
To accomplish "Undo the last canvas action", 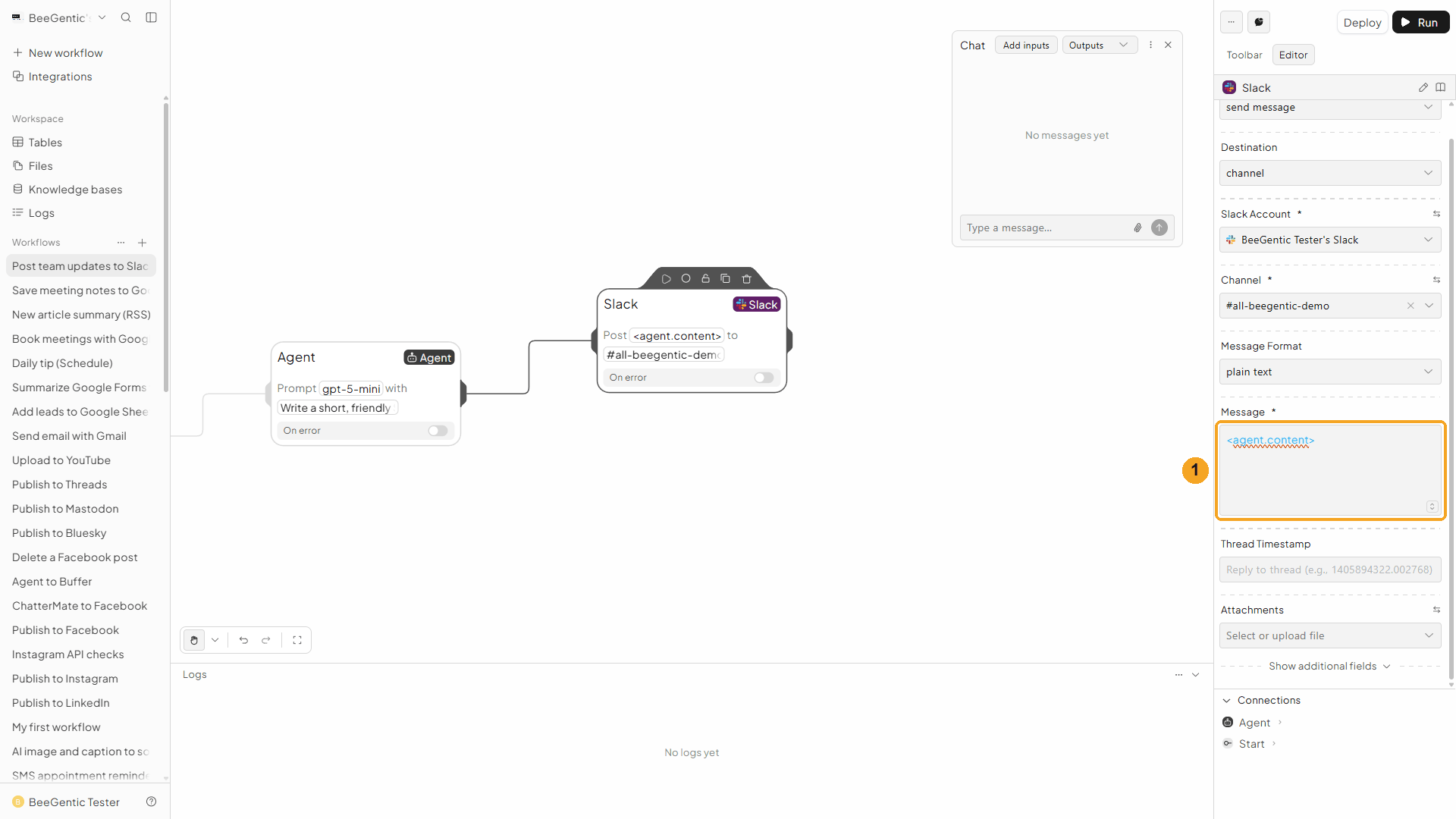I will (x=243, y=640).
